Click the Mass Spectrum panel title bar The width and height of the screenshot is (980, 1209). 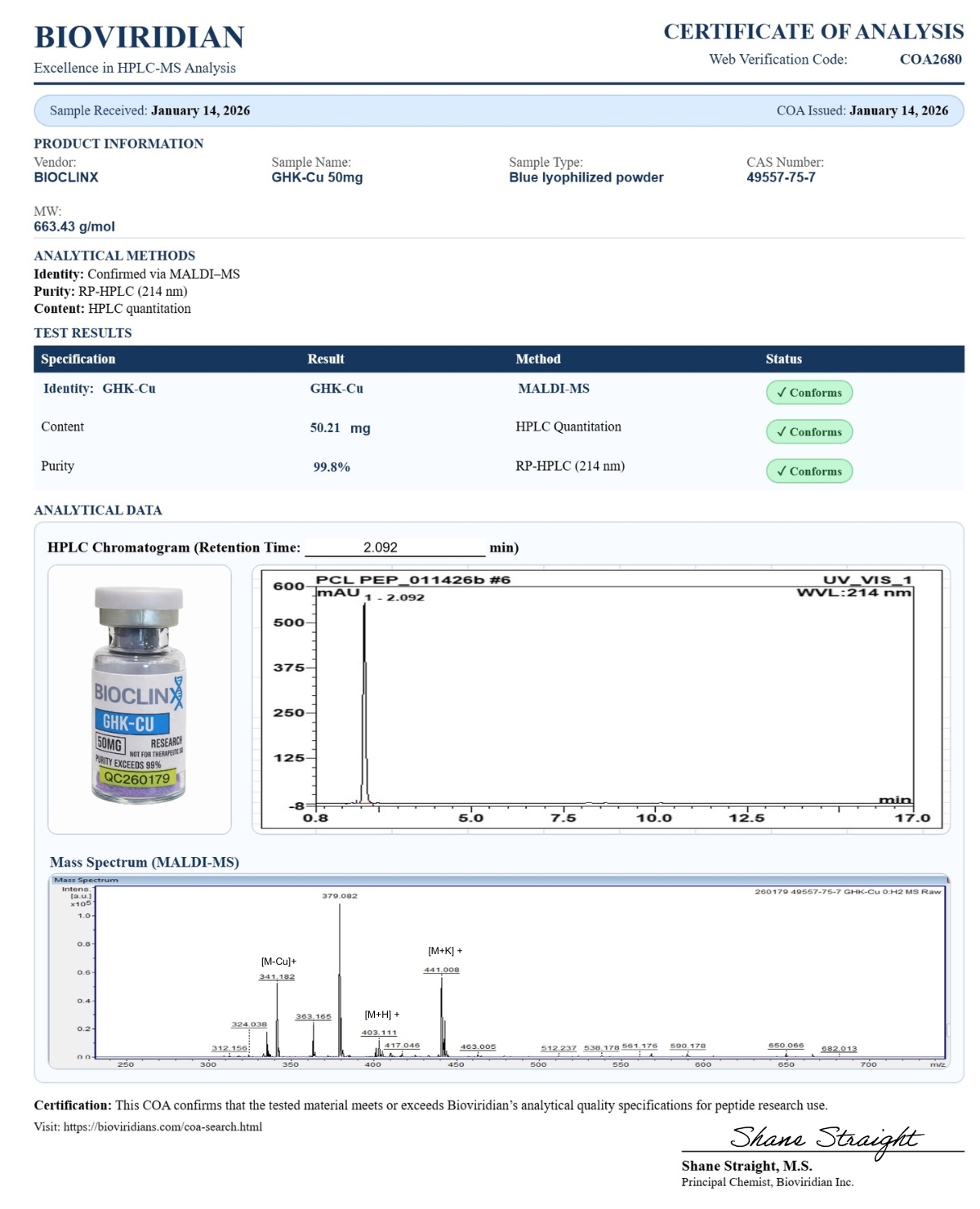tap(498, 880)
